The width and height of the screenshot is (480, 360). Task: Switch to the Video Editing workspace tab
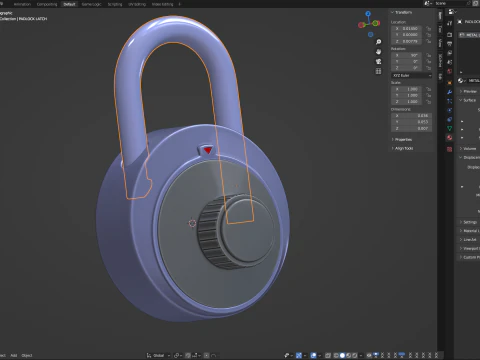tap(162, 4)
